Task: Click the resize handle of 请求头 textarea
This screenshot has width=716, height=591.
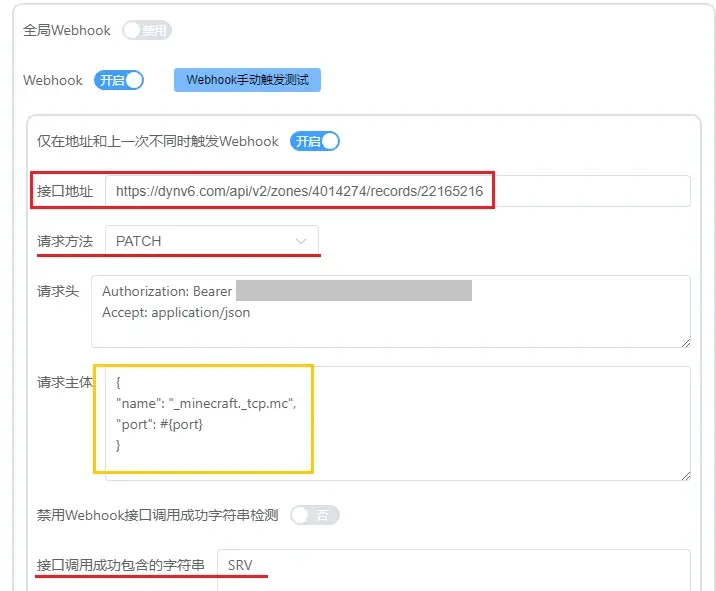Action: 685,342
